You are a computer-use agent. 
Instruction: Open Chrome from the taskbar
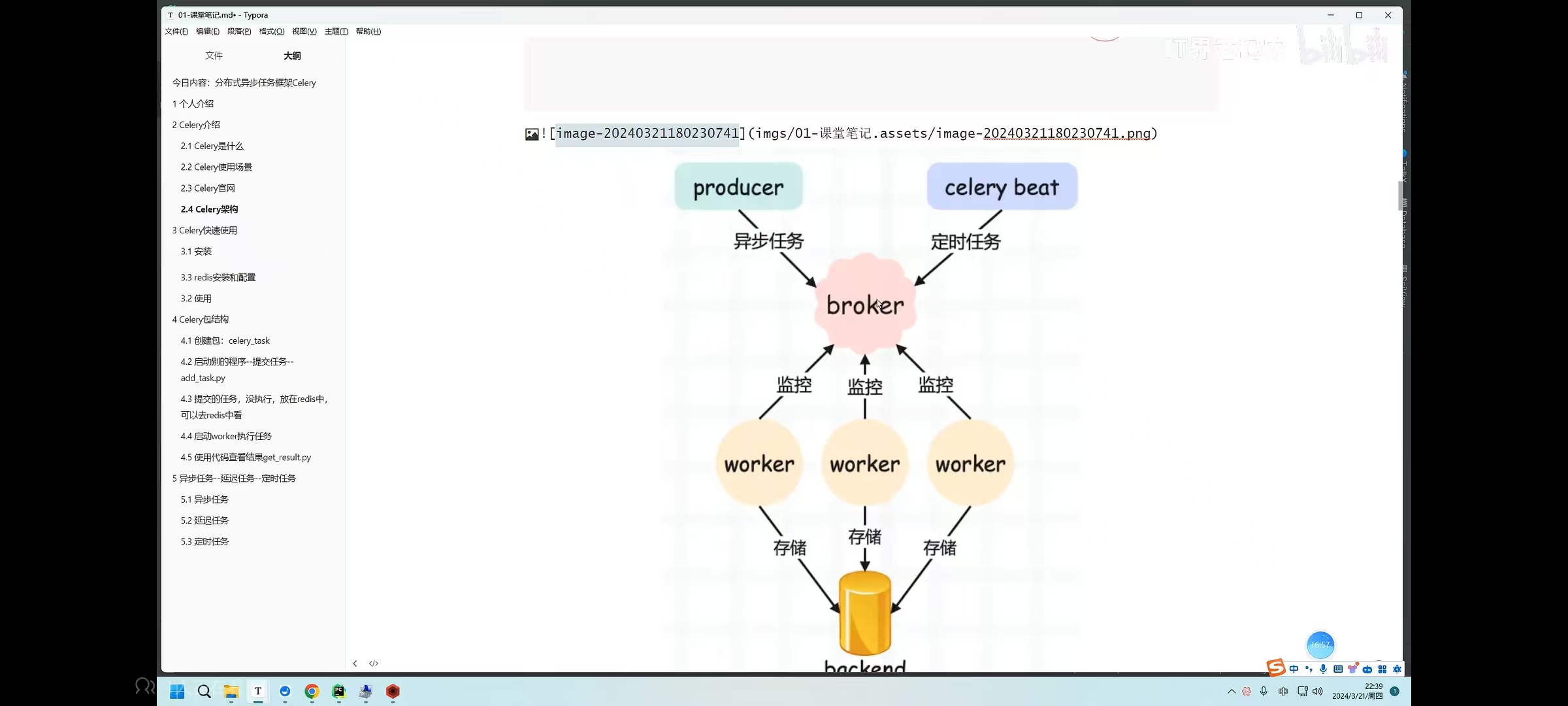(x=312, y=692)
